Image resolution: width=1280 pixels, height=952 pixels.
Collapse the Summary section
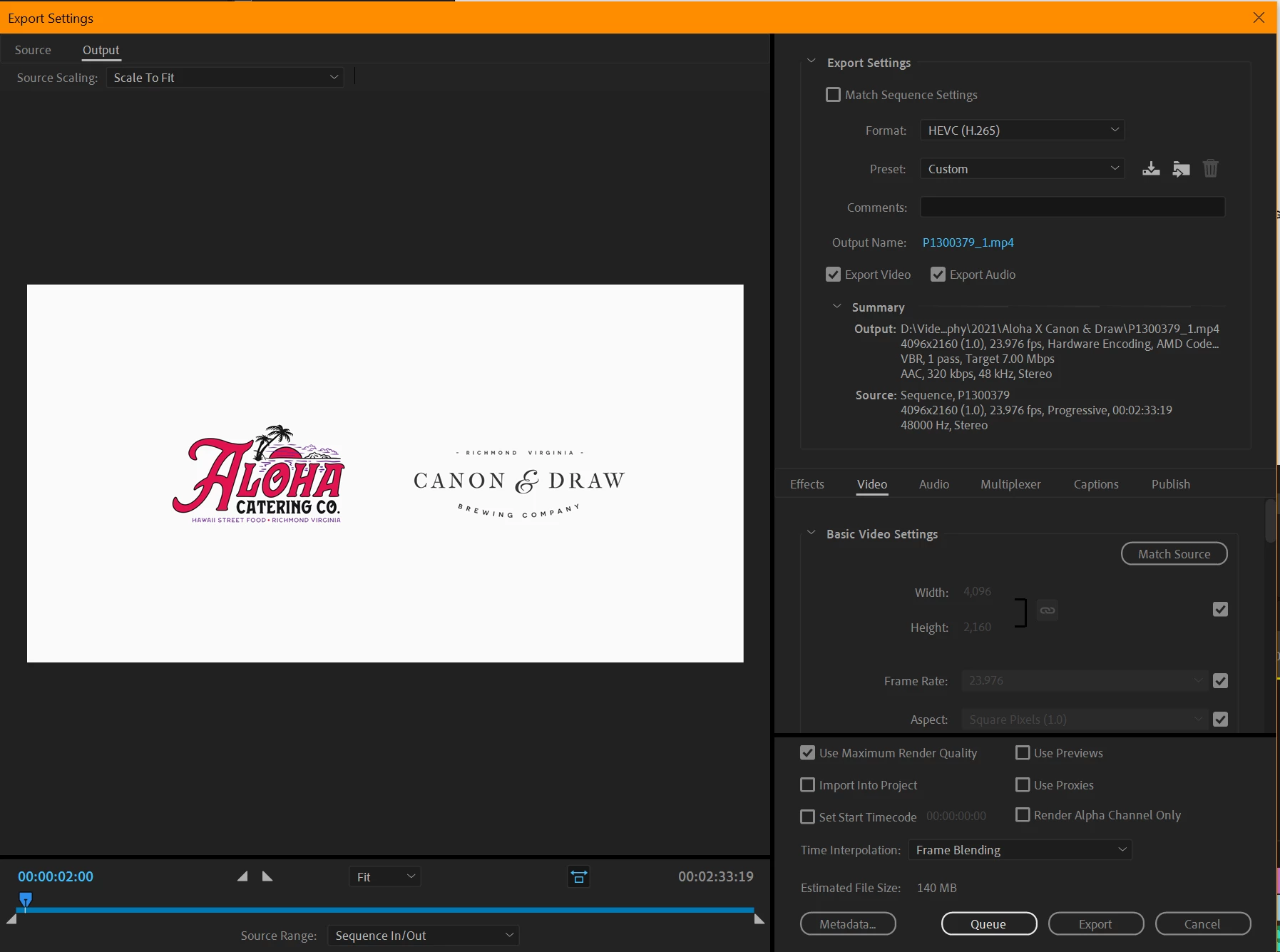837,306
